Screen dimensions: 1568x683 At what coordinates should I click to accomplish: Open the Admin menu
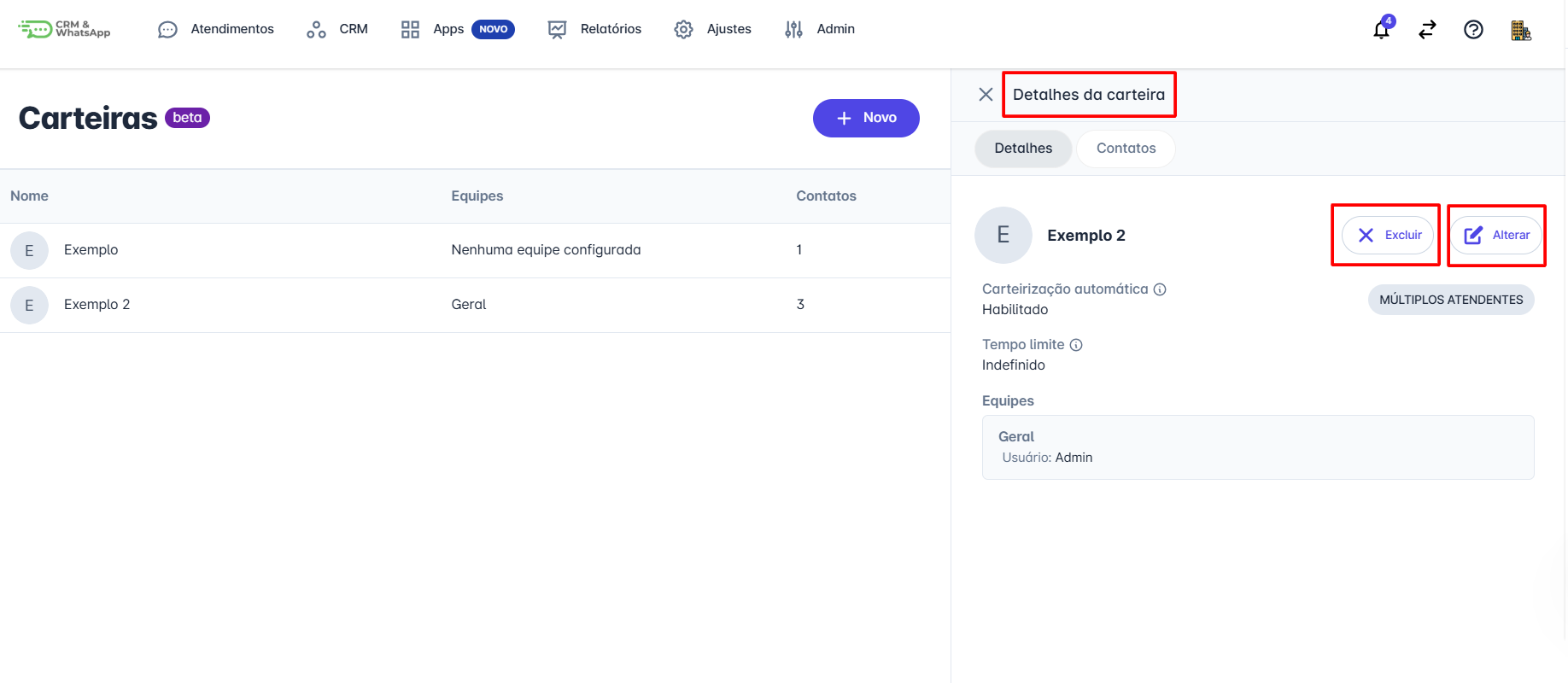tap(820, 29)
